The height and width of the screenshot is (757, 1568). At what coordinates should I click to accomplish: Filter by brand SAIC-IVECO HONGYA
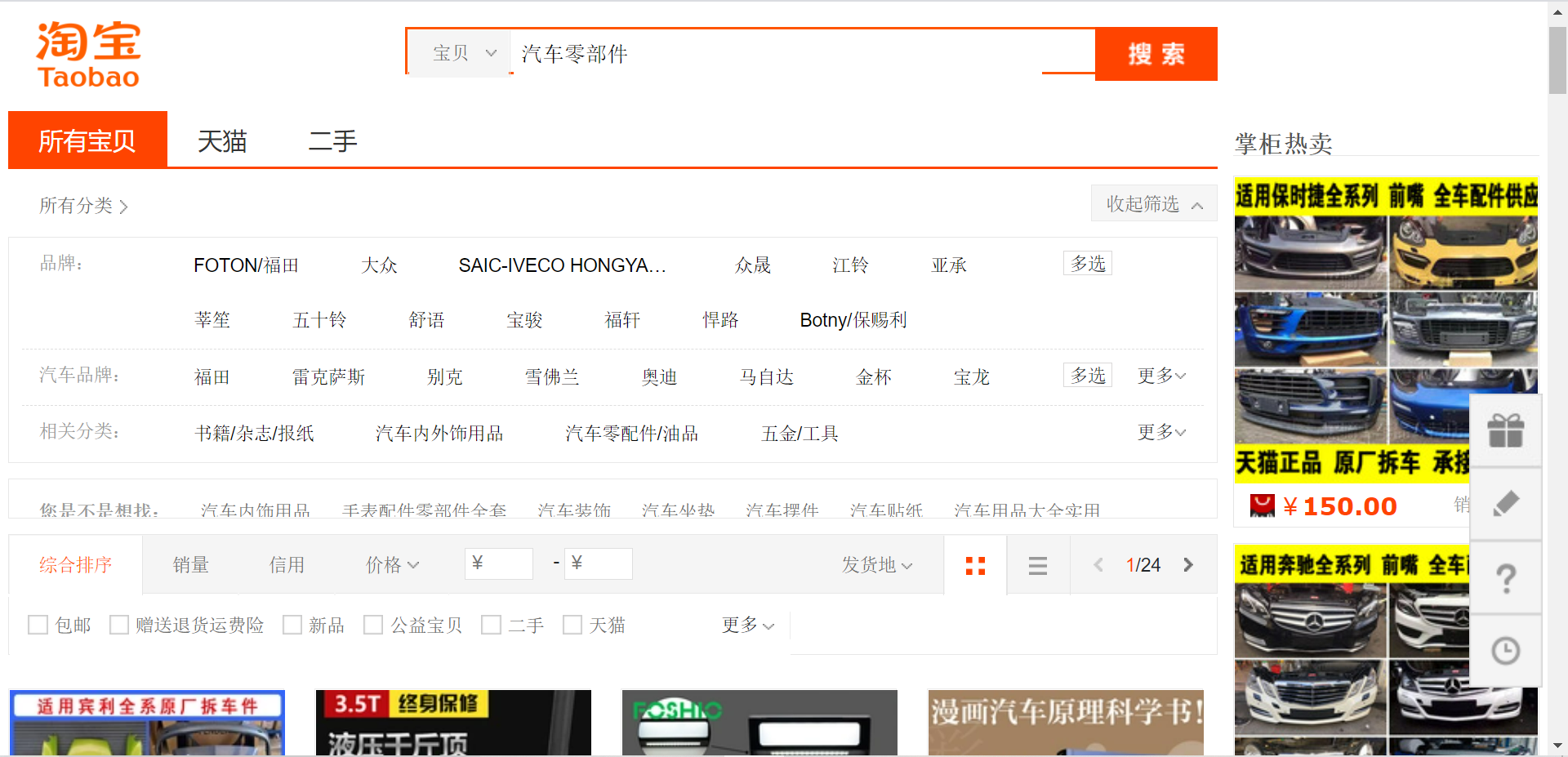pyautogui.click(x=562, y=265)
